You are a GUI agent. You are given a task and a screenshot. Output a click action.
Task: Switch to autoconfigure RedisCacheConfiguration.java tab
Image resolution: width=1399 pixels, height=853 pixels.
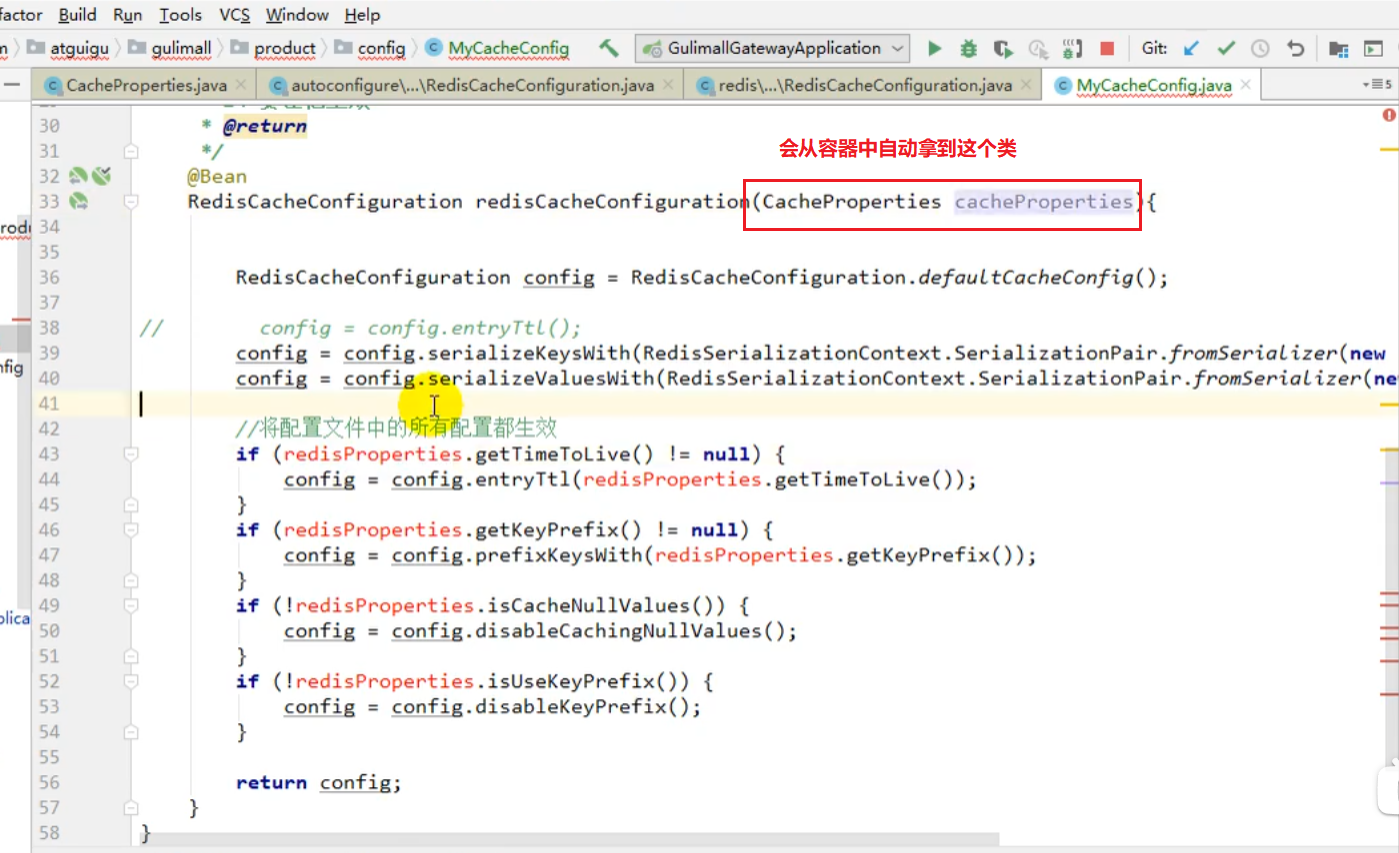470,86
